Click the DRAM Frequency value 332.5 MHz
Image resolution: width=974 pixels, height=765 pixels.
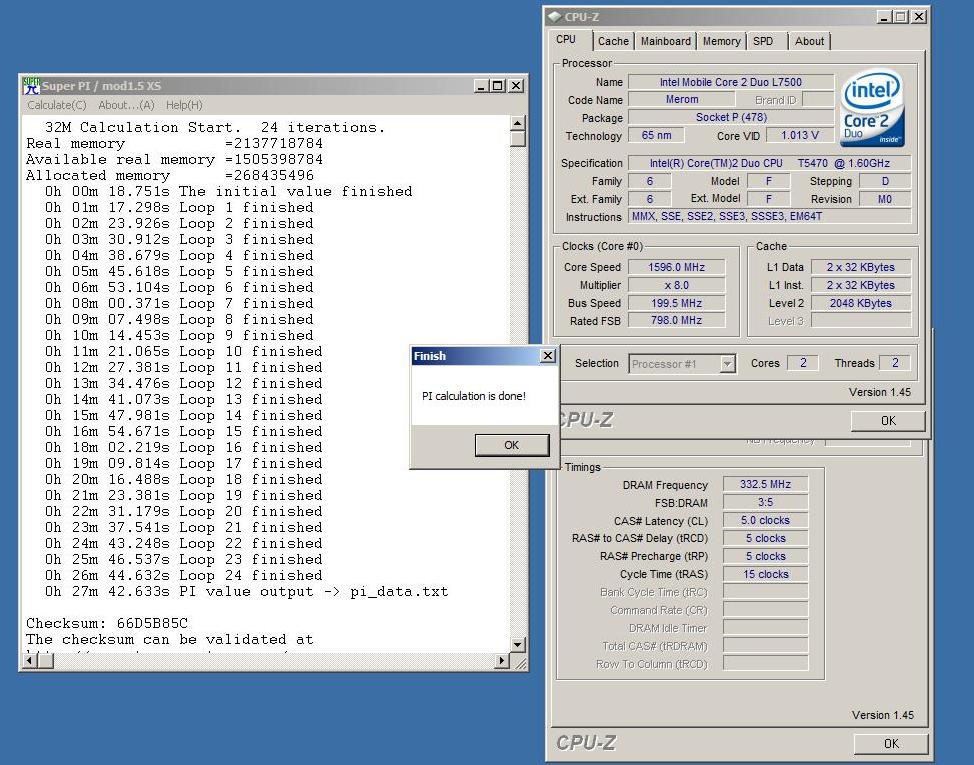pos(765,484)
